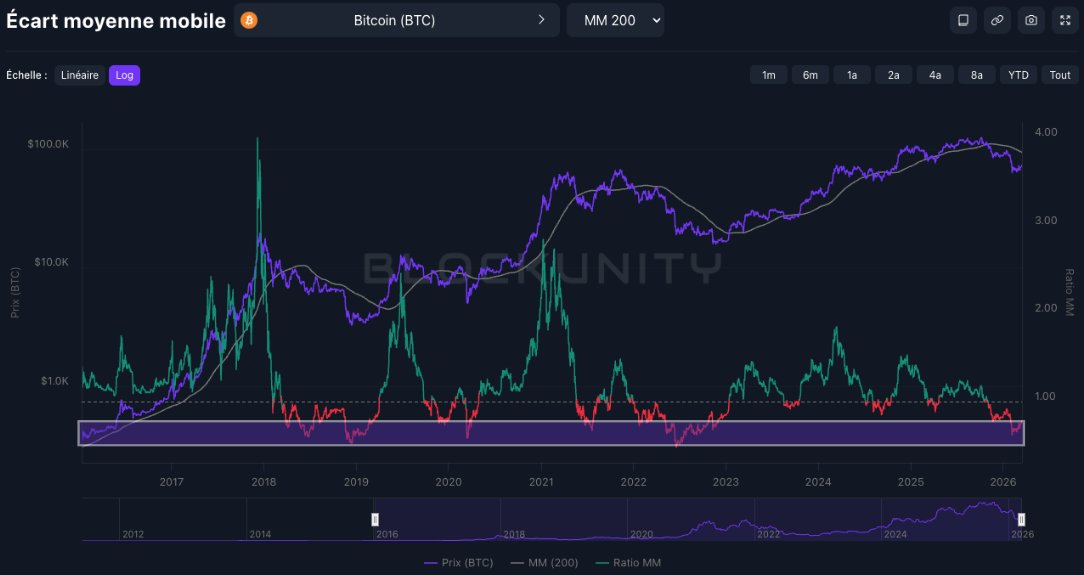The height and width of the screenshot is (575, 1084).
Task: Take chart snapshot with camera icon
Action: (1031, 20)
